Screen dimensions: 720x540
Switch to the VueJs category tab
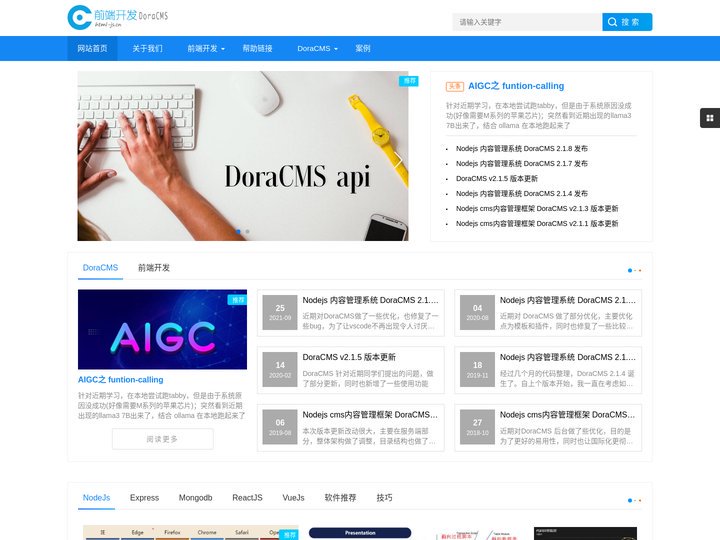point(293,498)
